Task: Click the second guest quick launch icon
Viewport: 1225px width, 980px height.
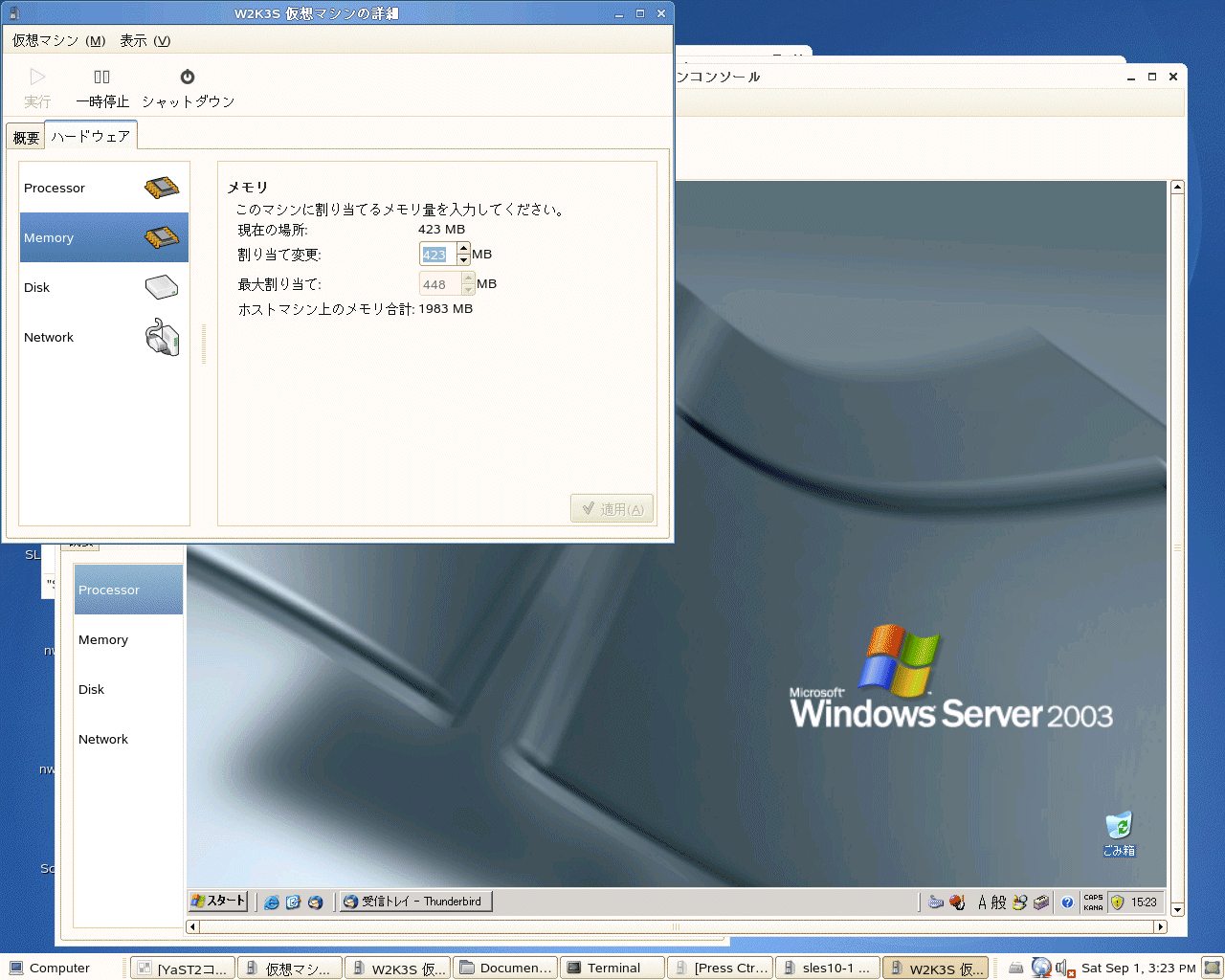Action: coord(294,902)
